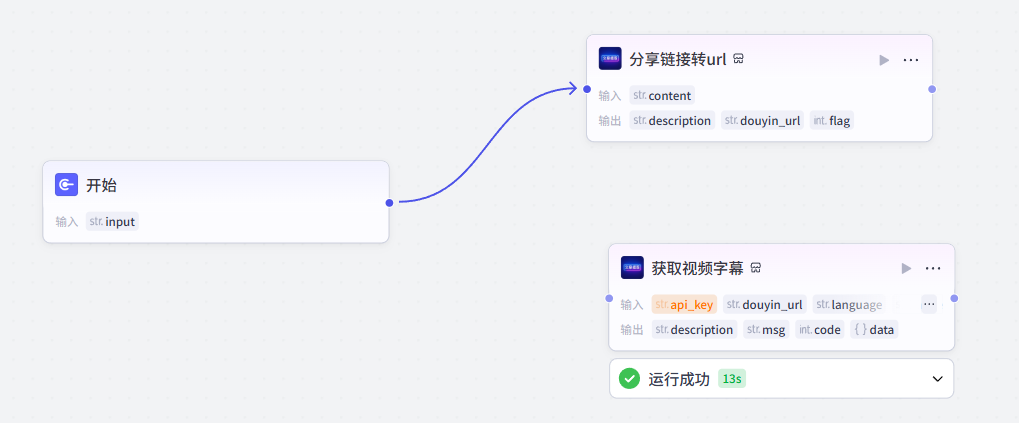This screenshot has height=423, width=1019.
Task: Click the 获取视频字幕 plugin icon
Action: click(x=632, y=268)
